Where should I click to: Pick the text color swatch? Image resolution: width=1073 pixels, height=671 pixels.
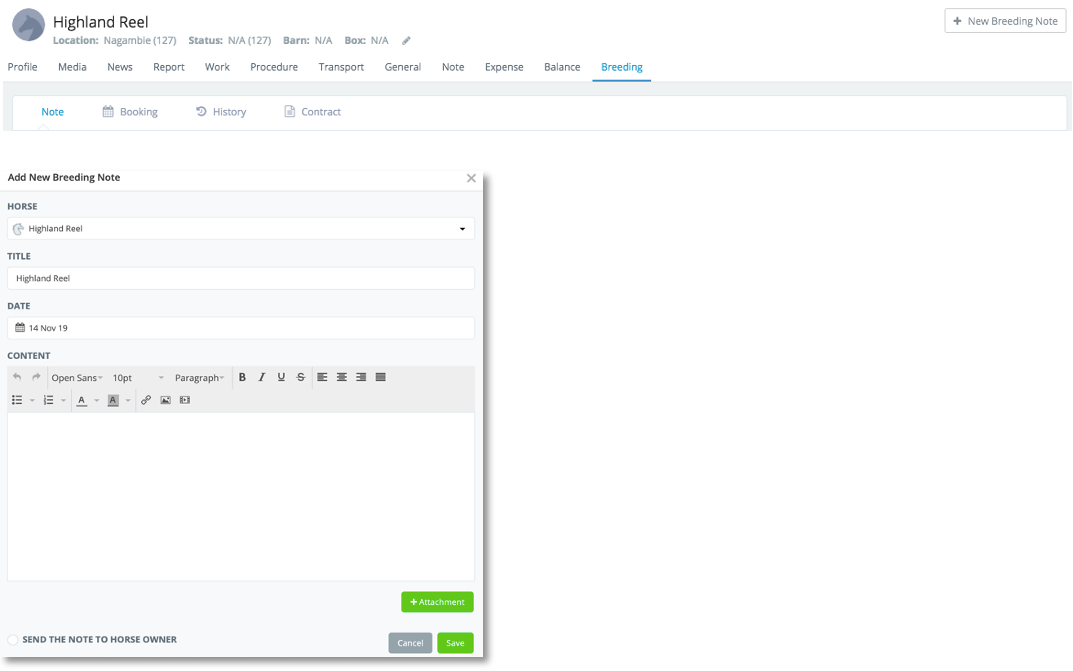(x=82, y=400)
